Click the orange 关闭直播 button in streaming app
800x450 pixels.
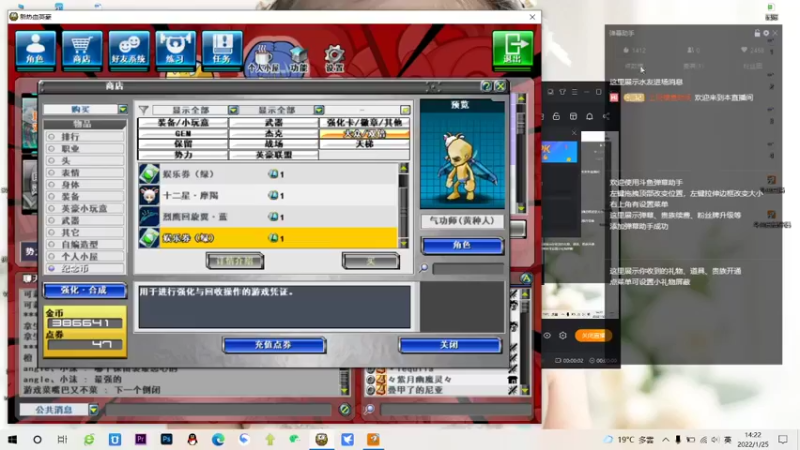click(x=593, y=335)
